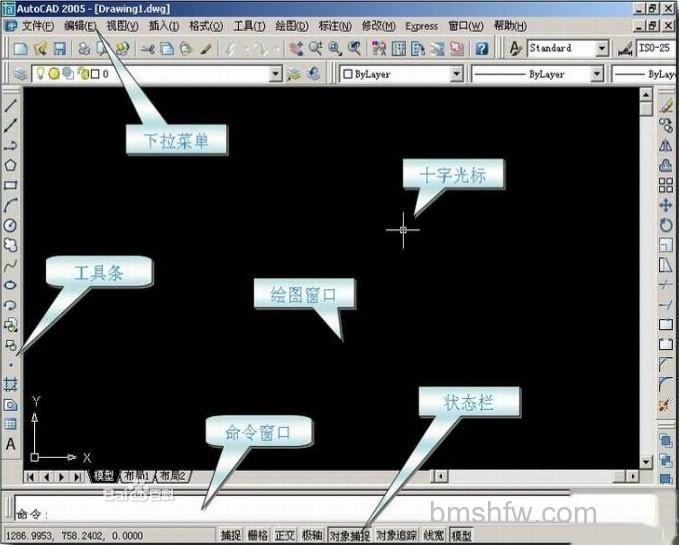Toggle 正交 ortho mode
The image size is (679, 545).
click(x=285, y=535)
